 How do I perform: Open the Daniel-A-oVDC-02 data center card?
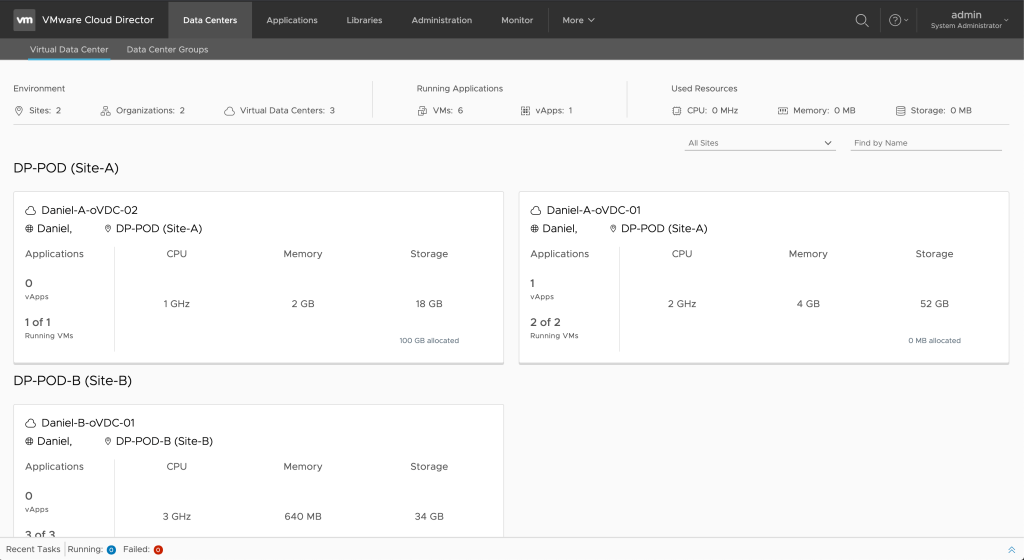[259, 277]
